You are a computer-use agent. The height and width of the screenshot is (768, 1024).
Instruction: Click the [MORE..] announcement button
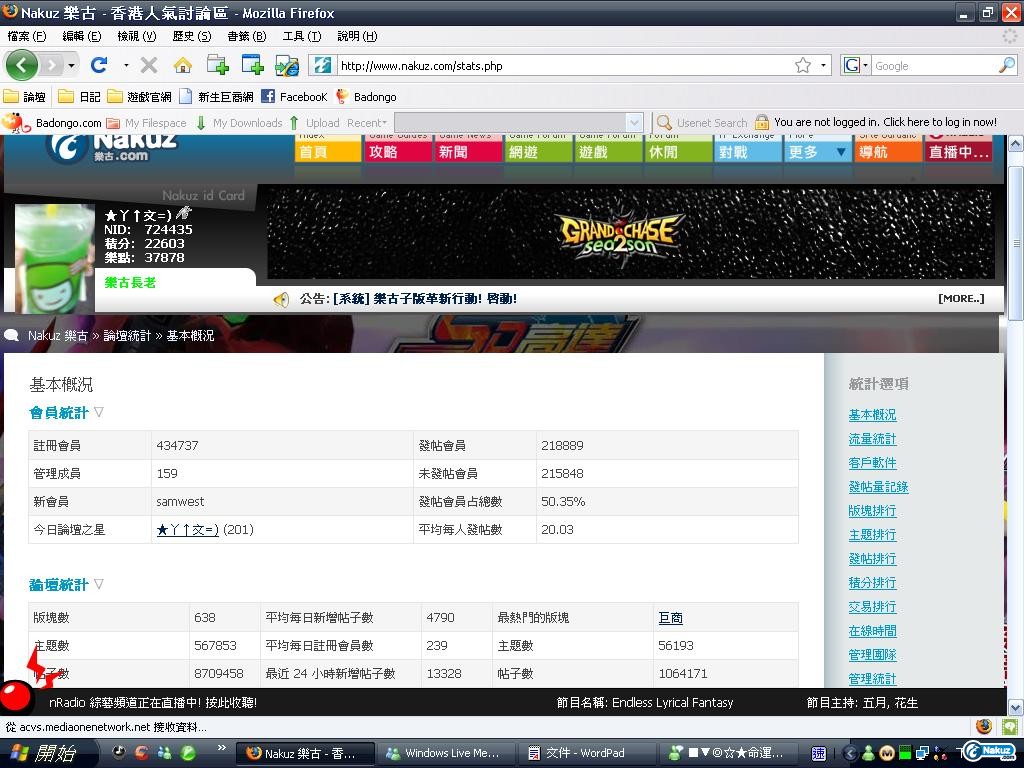coord(960,298)
